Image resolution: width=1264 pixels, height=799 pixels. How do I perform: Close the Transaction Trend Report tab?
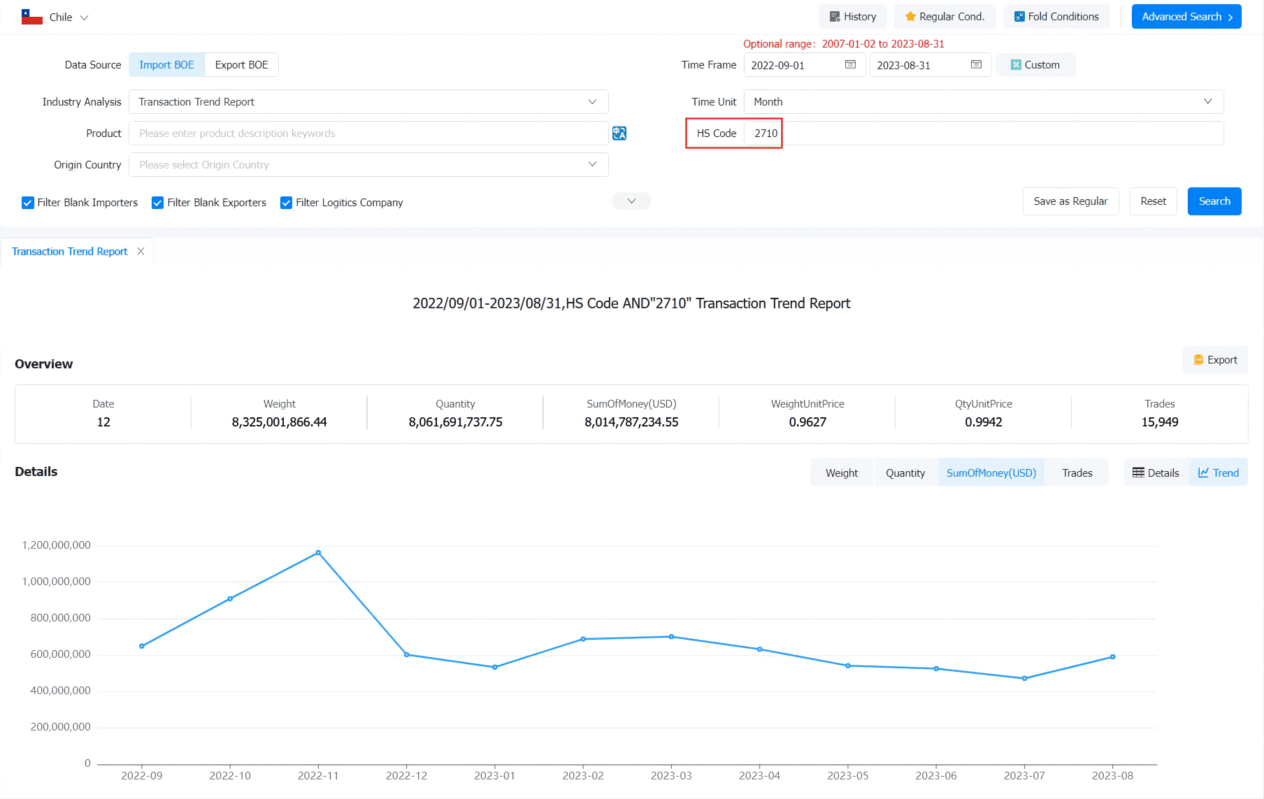[141, 252]
